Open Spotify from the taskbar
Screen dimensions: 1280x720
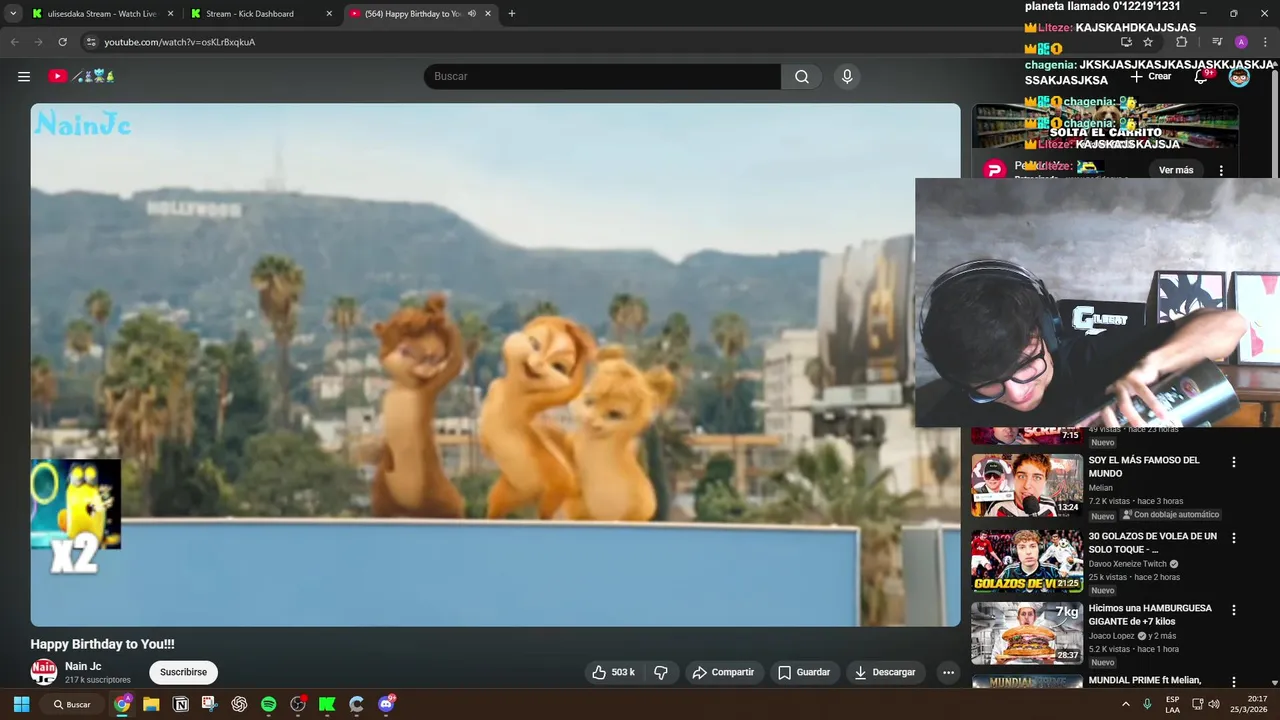268,704
